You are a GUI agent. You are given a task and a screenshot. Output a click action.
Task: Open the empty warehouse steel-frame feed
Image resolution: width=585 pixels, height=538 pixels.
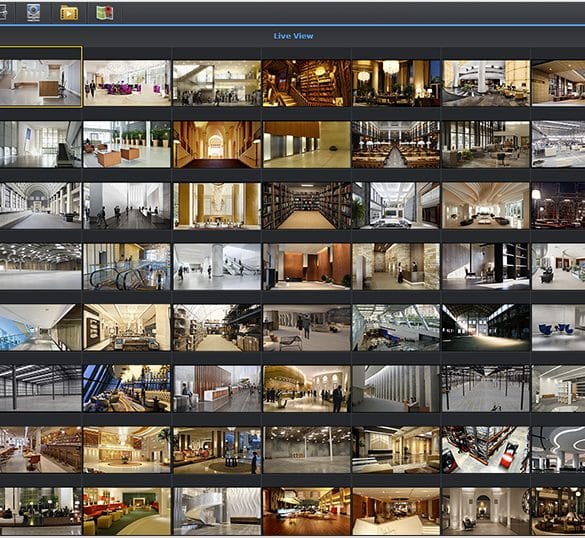[40, 388]
